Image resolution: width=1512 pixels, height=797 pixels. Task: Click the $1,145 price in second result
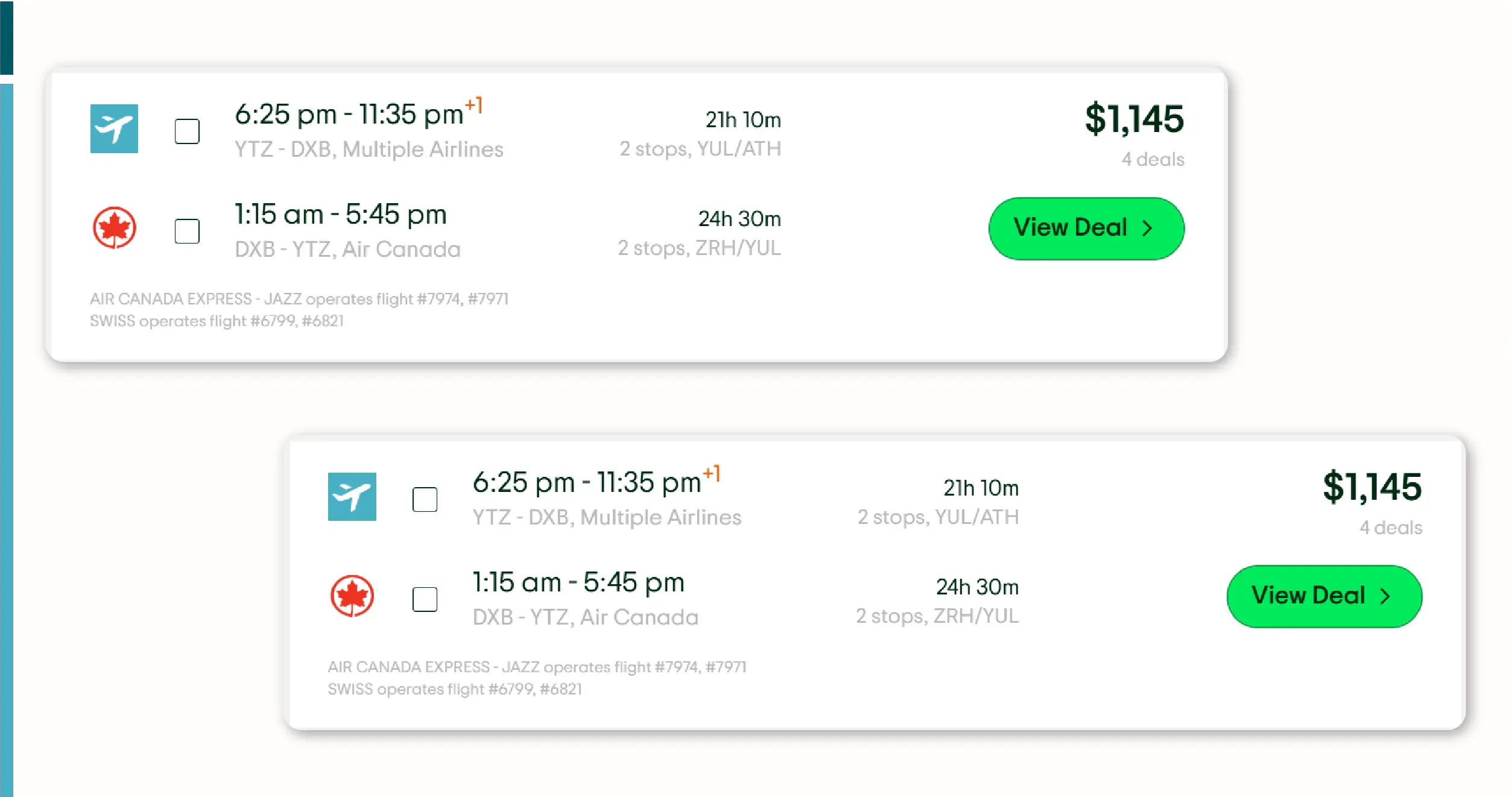coord(1372,487)
